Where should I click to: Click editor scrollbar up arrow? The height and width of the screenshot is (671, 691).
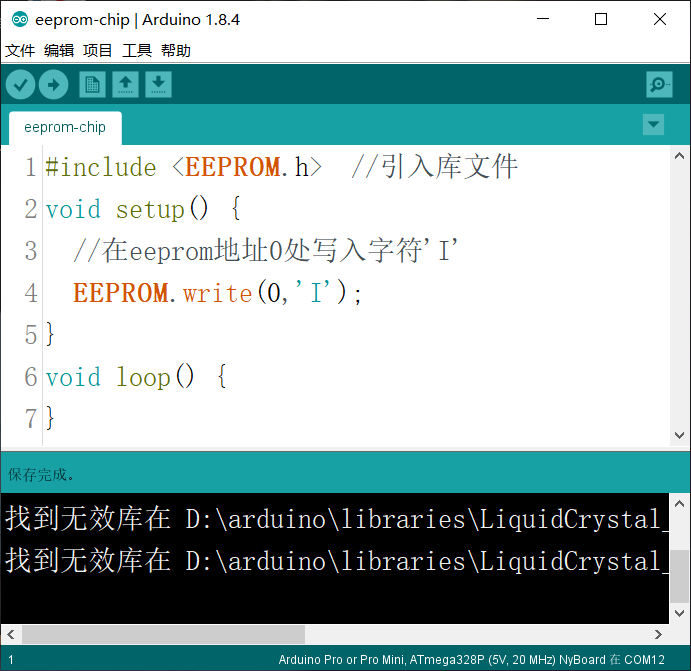[680, 156]
